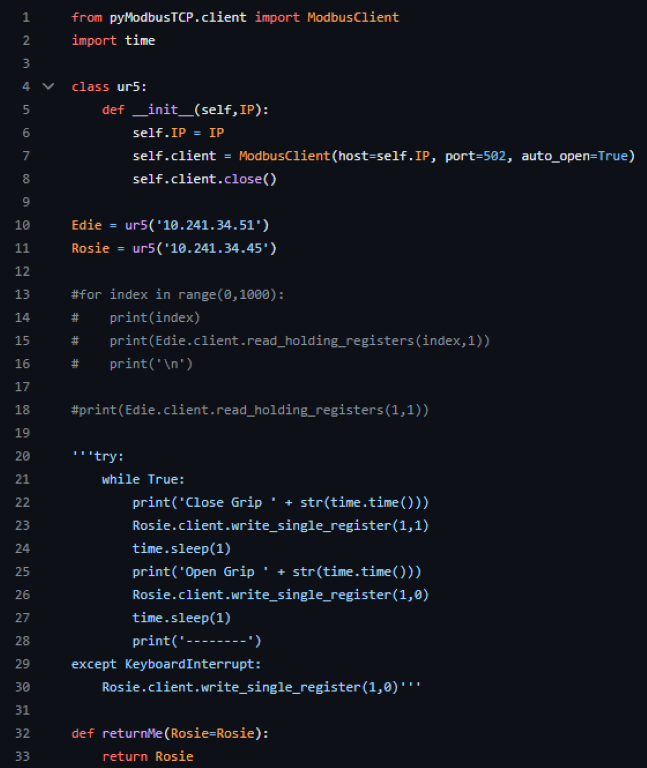Screen dimensions: 647x768
Task: Place cursor on 'import time' statement
Action: pyautogui.click(x=113, y=41)
